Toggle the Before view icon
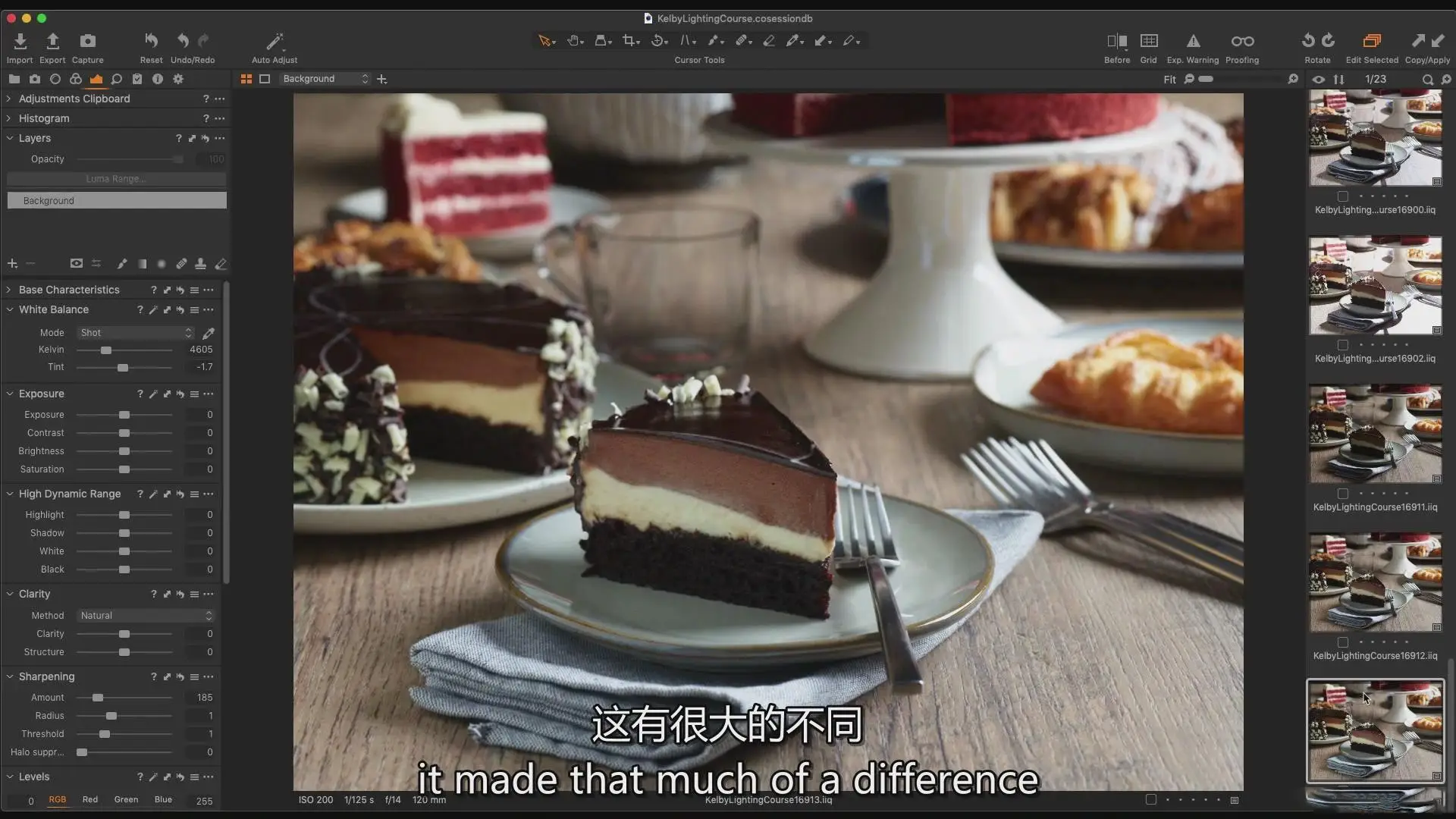Screen dimensions: 1456x819 (1117, 41)
